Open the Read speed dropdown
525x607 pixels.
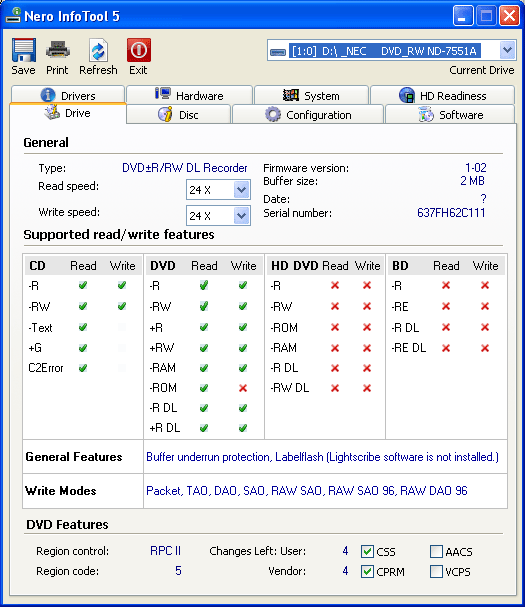point(242,190)
